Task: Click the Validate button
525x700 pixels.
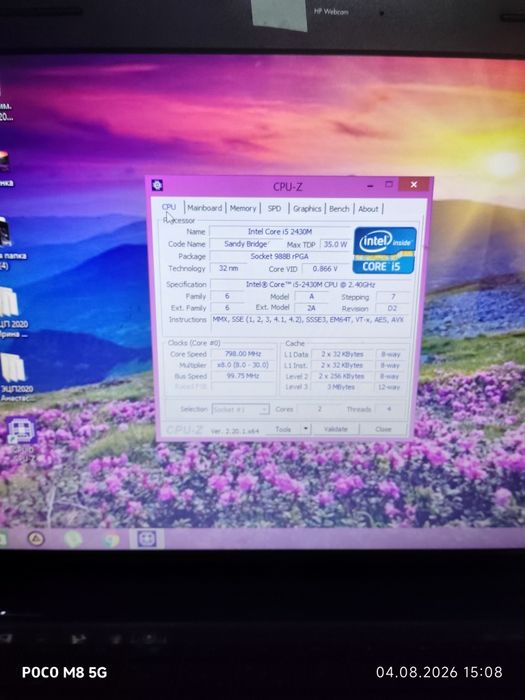Action: coord(335,429)
